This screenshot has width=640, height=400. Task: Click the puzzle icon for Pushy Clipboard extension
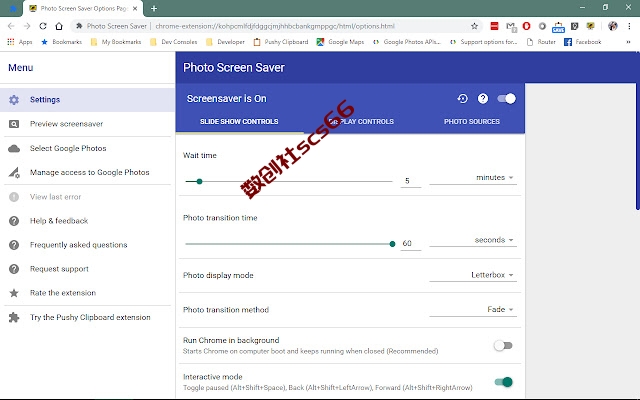[x=14, y=317]
